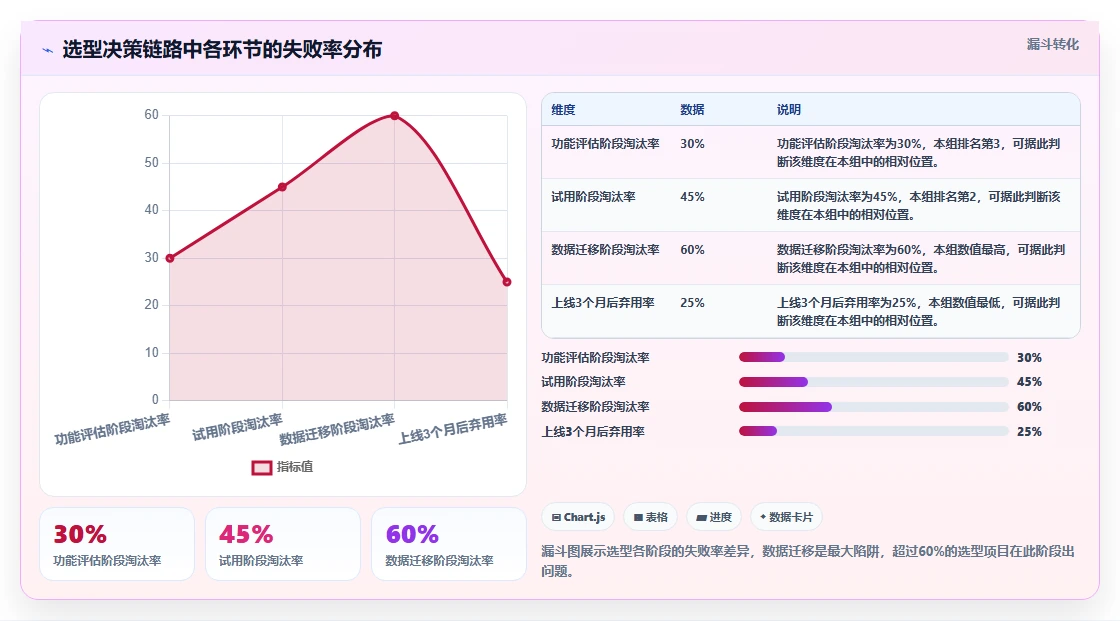Select table cell 试用阶段淘汰率
Image resolution: width=1120 pixels, height=621 pixels.
click(593, 197)
